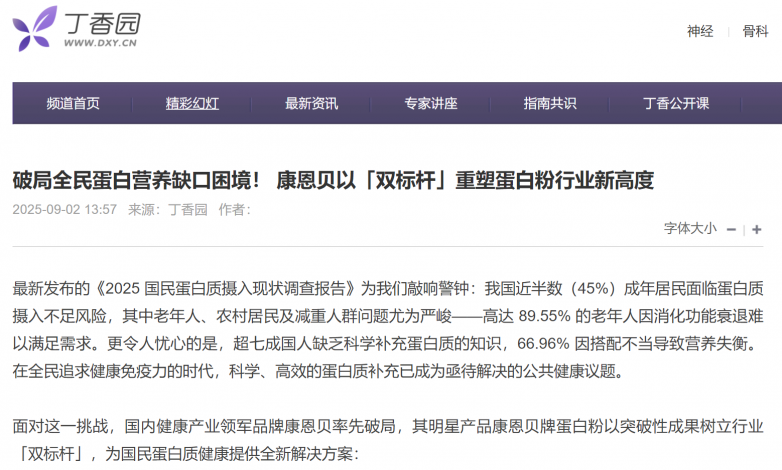
Task: Open 丁香公开课 from the navigation bar
Action: pyautogui.click(x=676, y=103)
